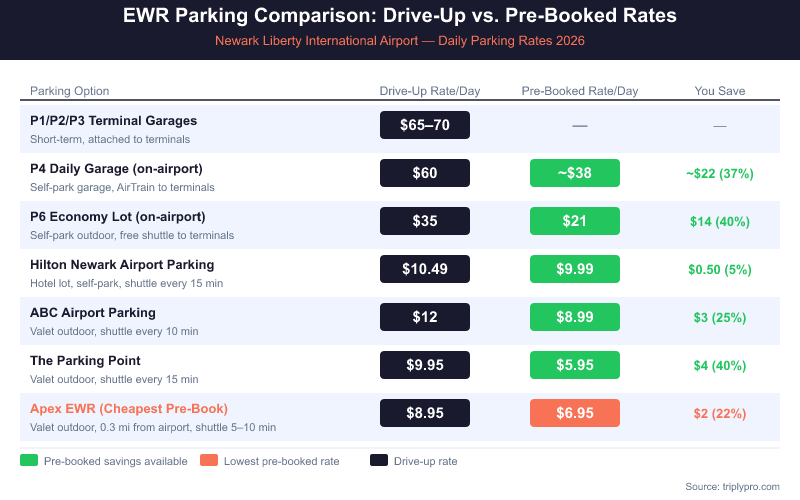The height and width of the screenshot is (500, 800).
Task: Click the orange $6.95 Apex badge
Action: [575, 413]
